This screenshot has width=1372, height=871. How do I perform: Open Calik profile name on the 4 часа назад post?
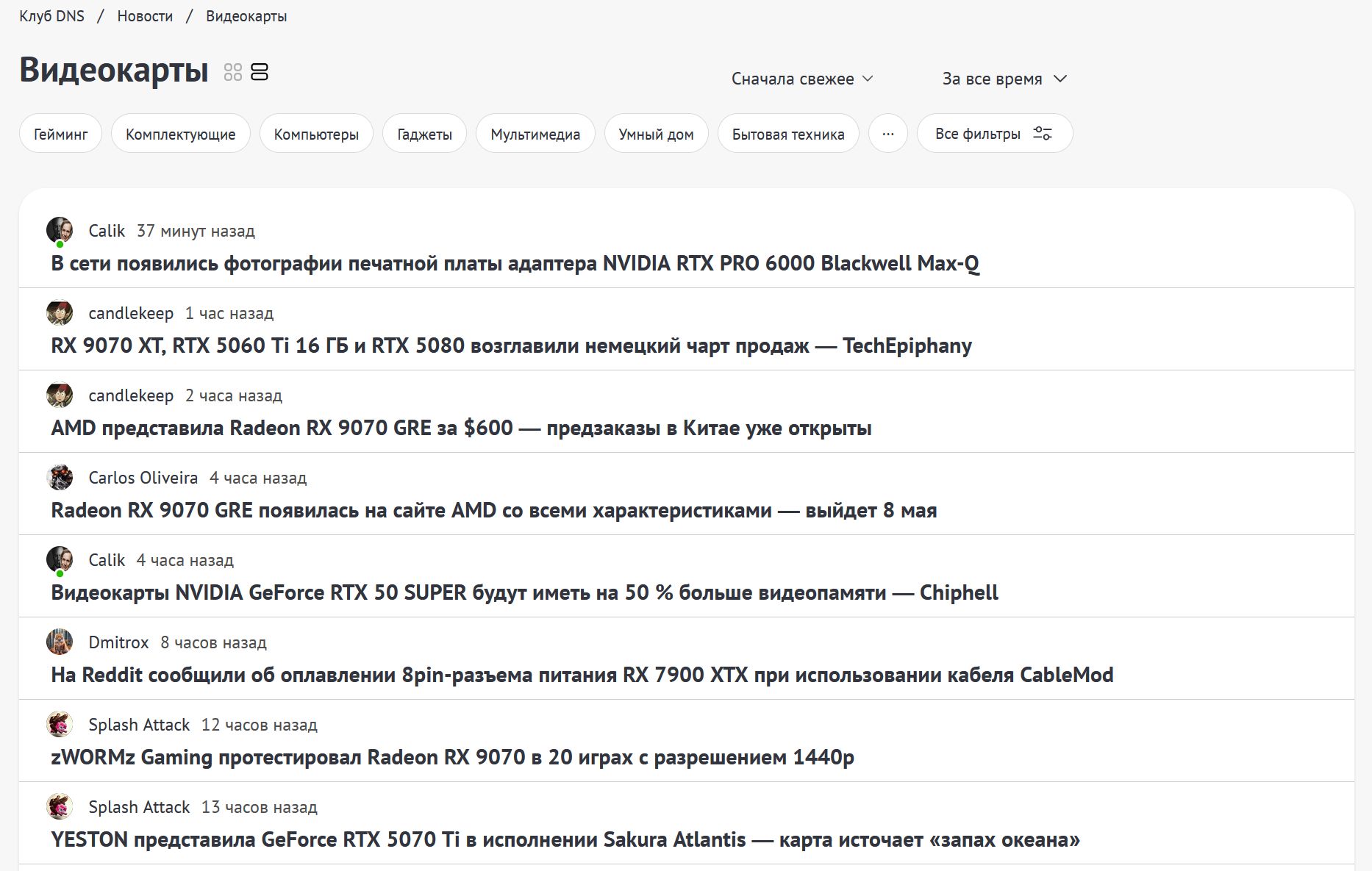click(107, 560)
